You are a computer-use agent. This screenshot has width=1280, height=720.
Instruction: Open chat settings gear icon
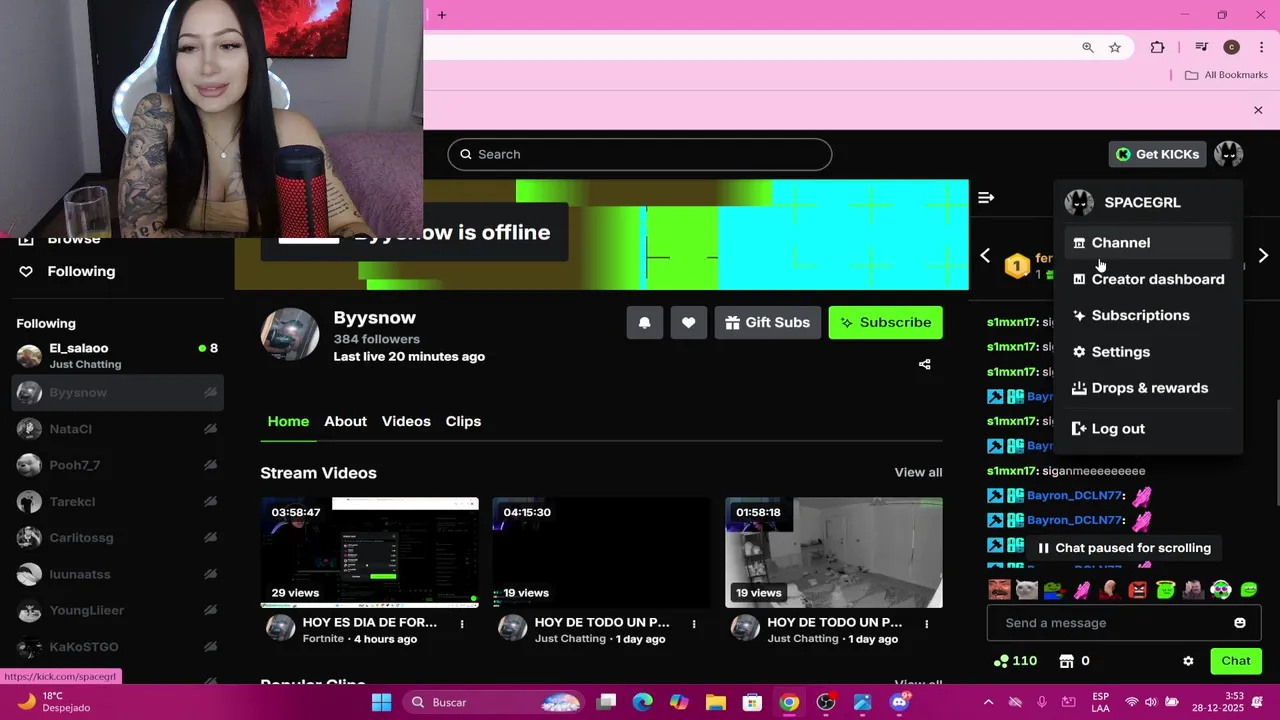(1188, 661)
